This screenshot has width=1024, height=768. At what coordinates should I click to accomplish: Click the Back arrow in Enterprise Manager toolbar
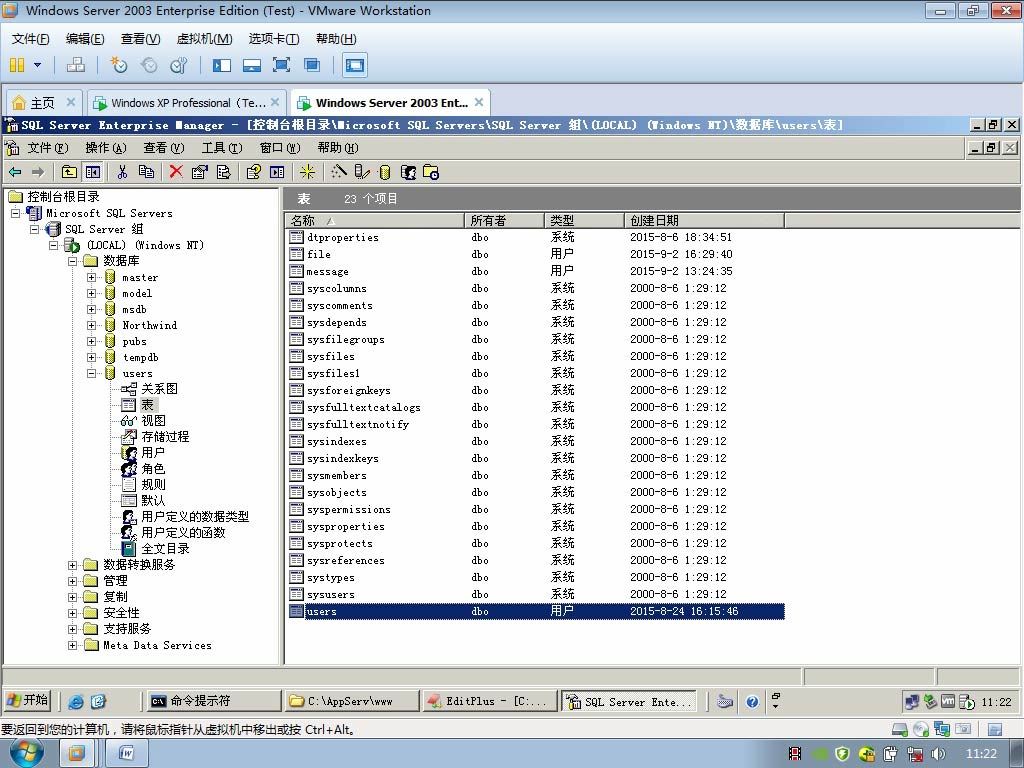click(14, 172)
